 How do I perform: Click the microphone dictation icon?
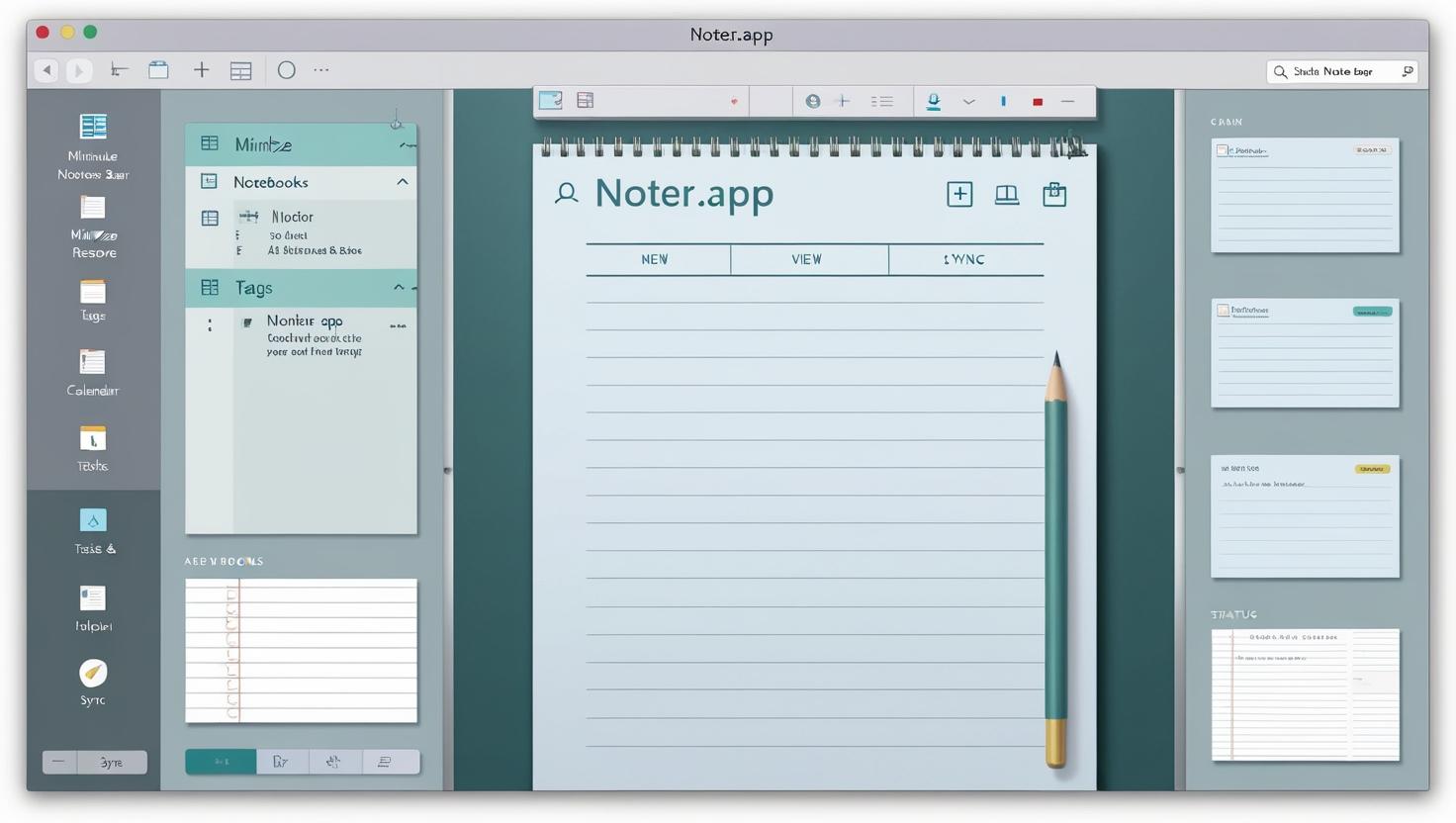point(933,101)
